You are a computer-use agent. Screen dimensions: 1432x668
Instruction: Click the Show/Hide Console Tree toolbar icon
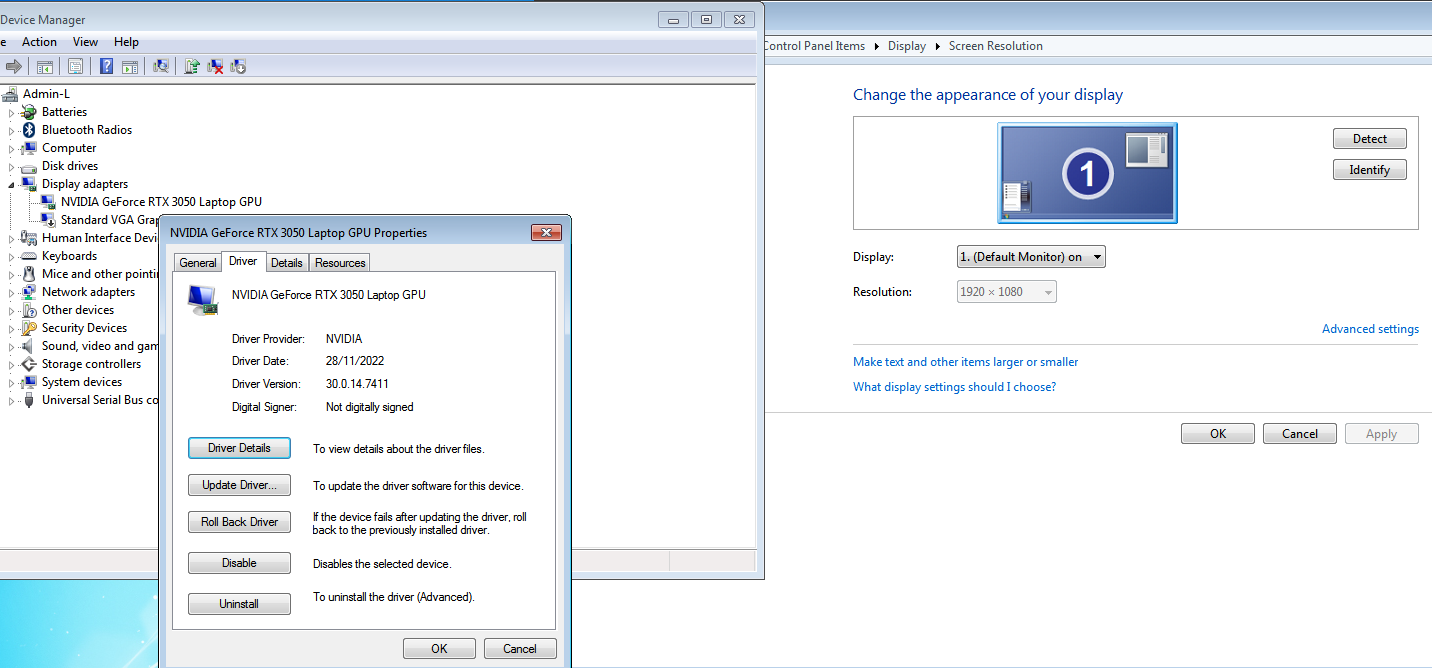pyautogui.click(x=45, y=67)
